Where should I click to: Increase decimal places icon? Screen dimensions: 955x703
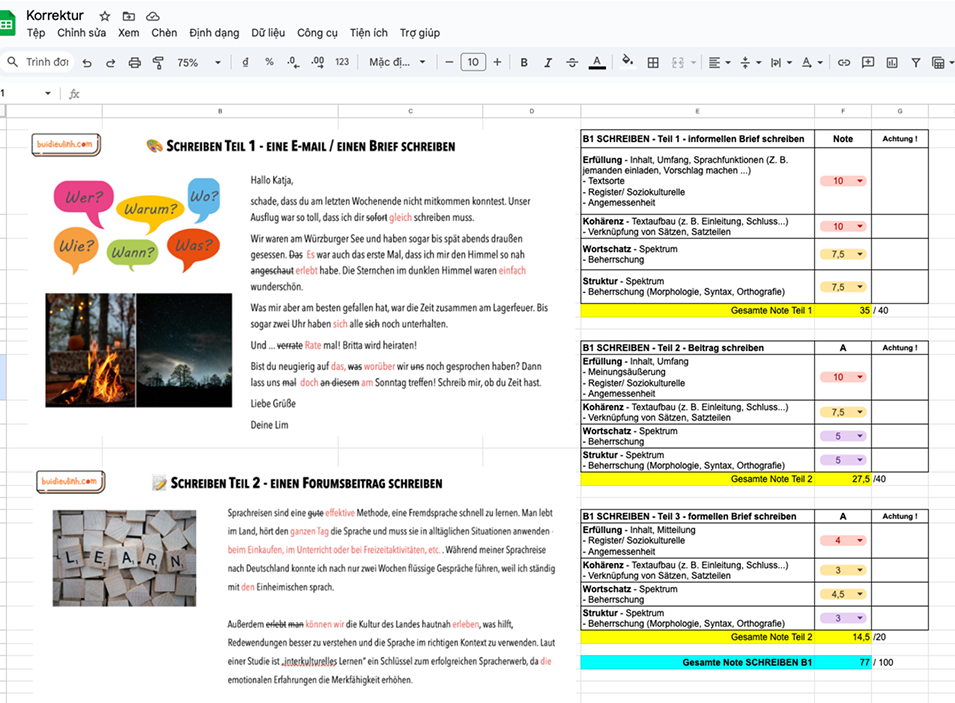[317, 62]
